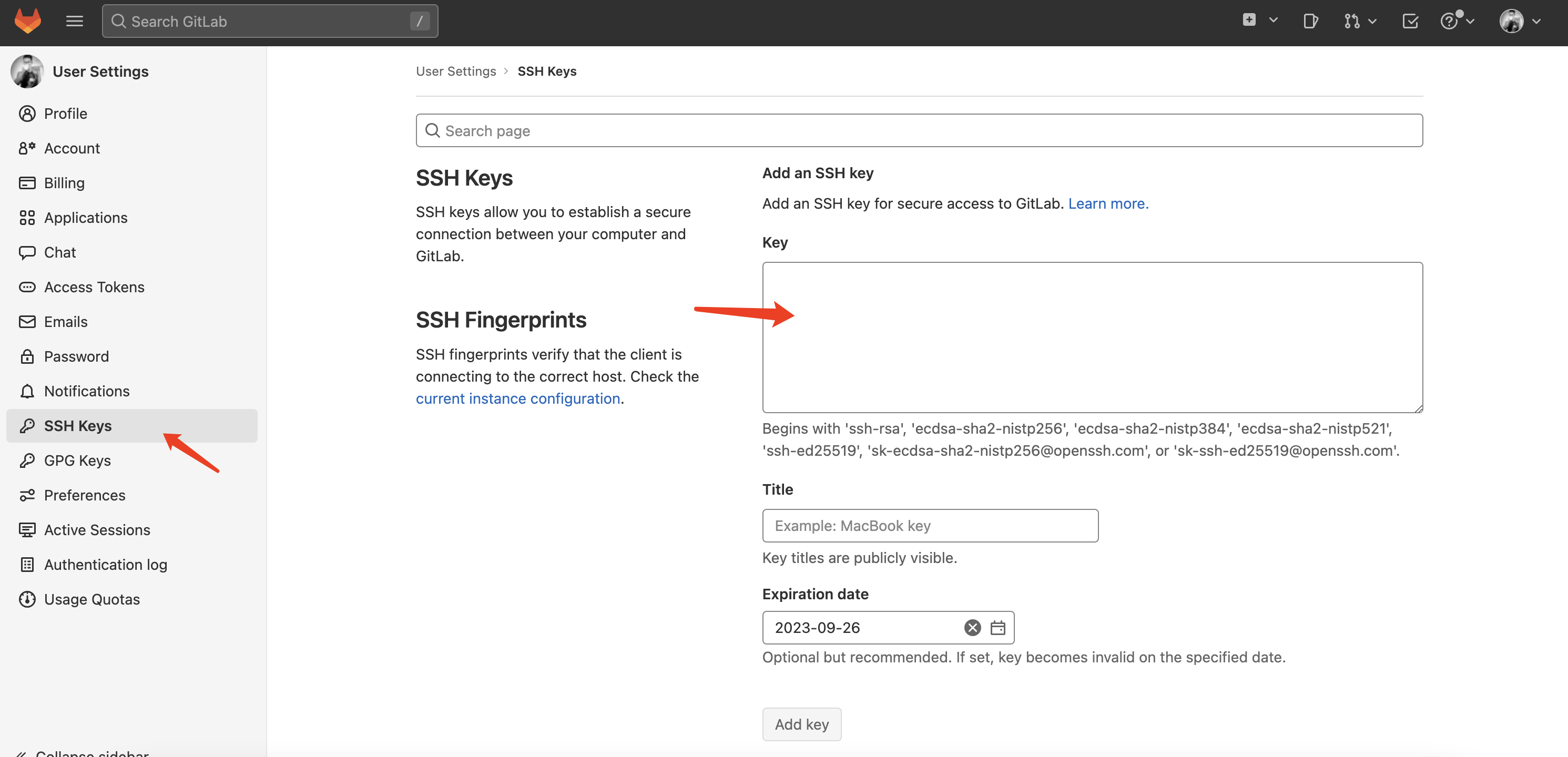Focus the Title input field
The width and height of the screenshot is (1568, 757).
pyautogui.click(x=930, y=525)
